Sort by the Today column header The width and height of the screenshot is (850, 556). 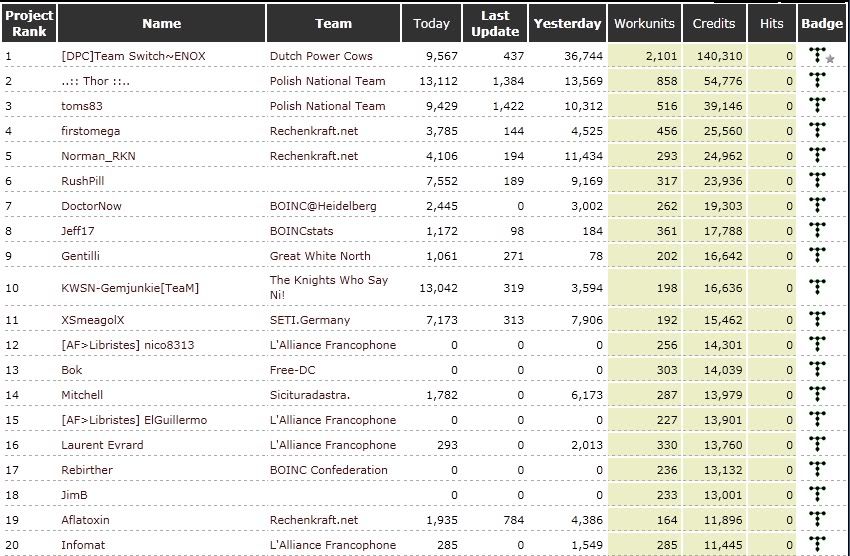[x=432, y=23]
